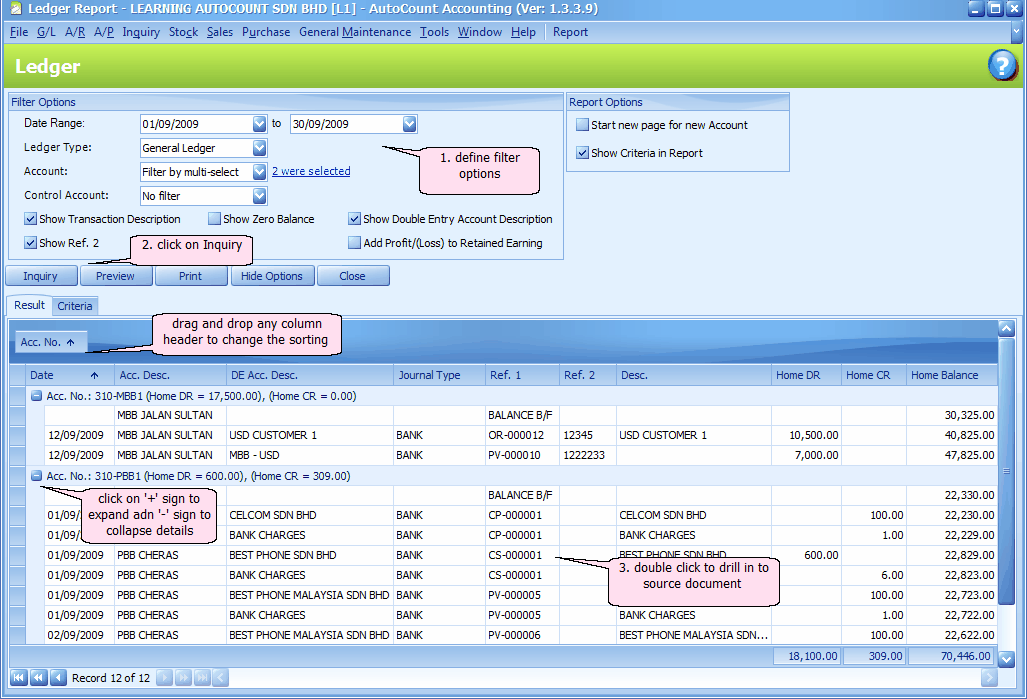Click the Preview button
The height and width of the screenshot is (699, 1027).
116,276
